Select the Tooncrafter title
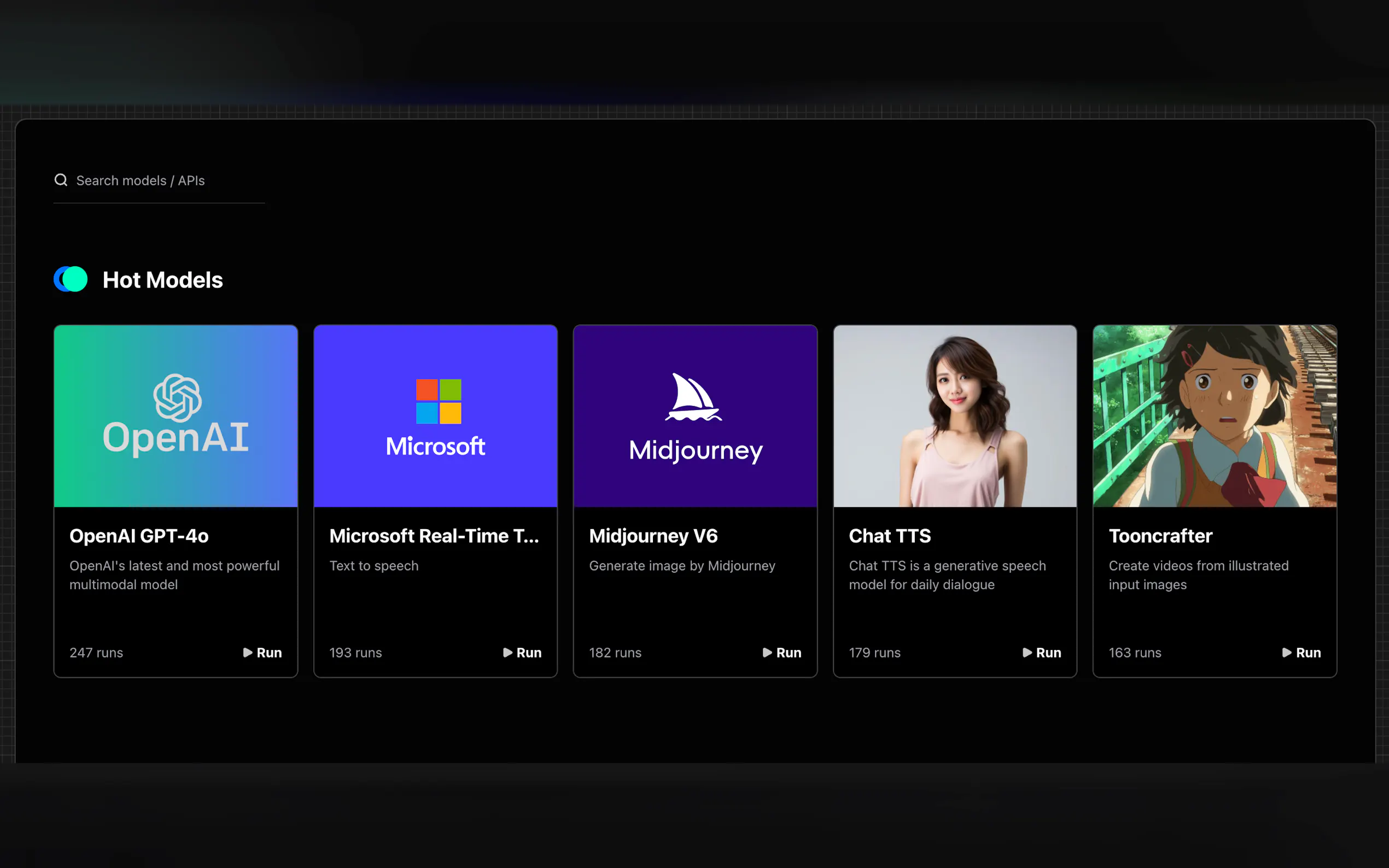Image resolution: width=1389 pixels, height=868 pixels. (x=1160, y=536)
